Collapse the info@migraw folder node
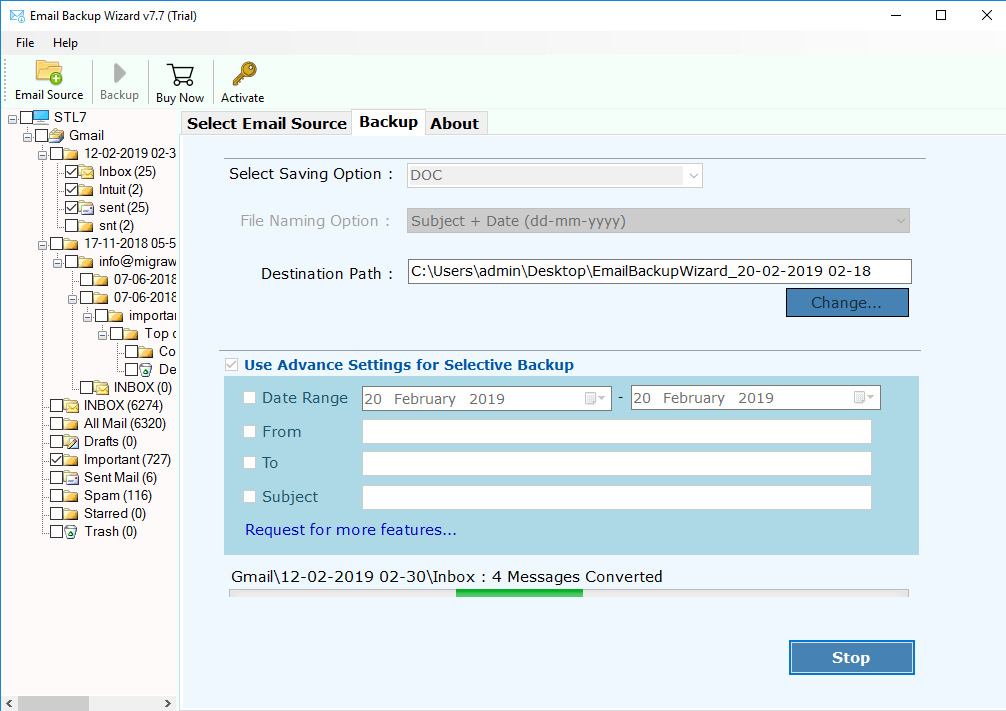Screen dimensions: 1006x711 click(x=57, y=263)
